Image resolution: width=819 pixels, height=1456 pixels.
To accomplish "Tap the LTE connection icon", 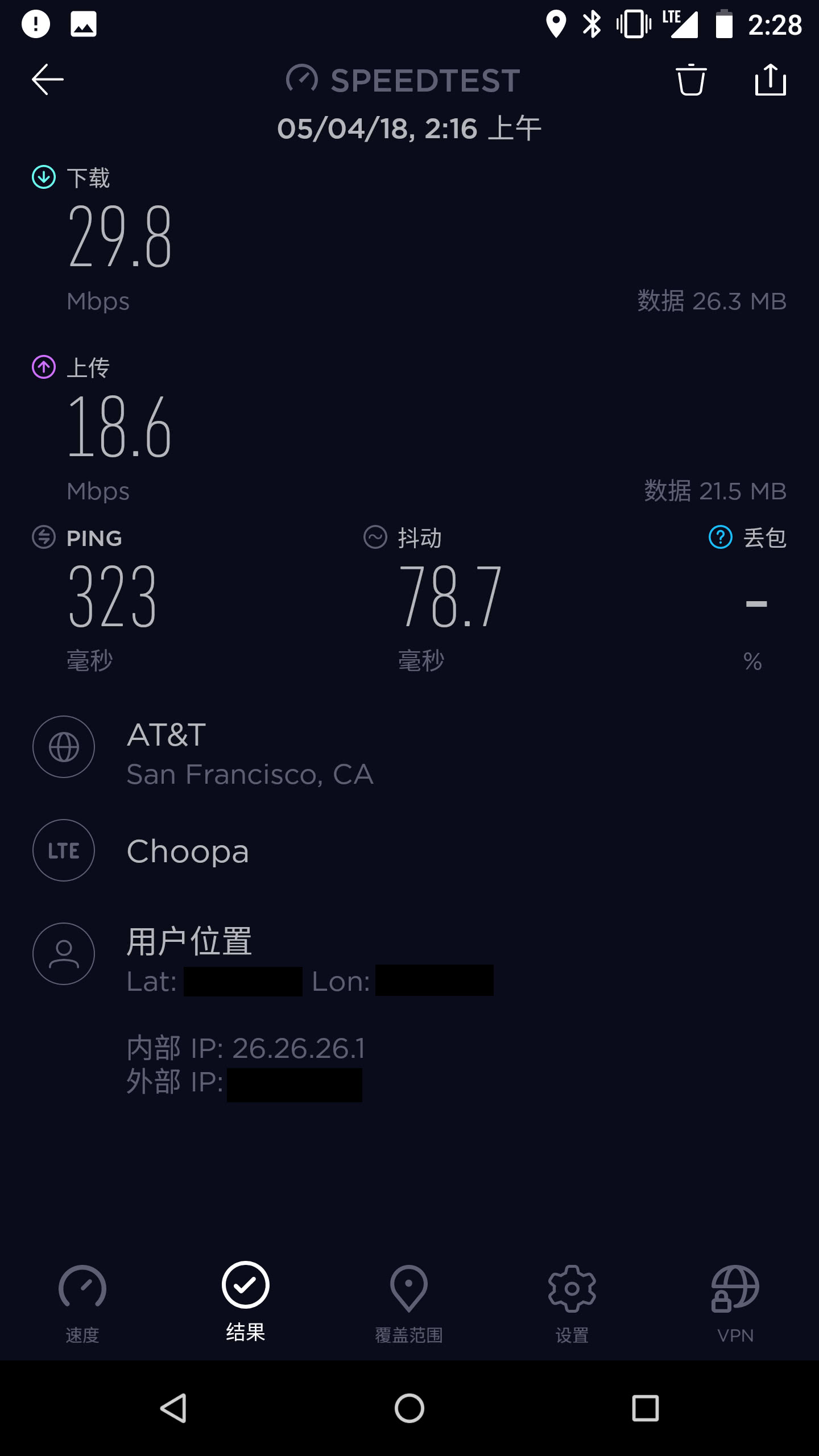I will (64, 850).
